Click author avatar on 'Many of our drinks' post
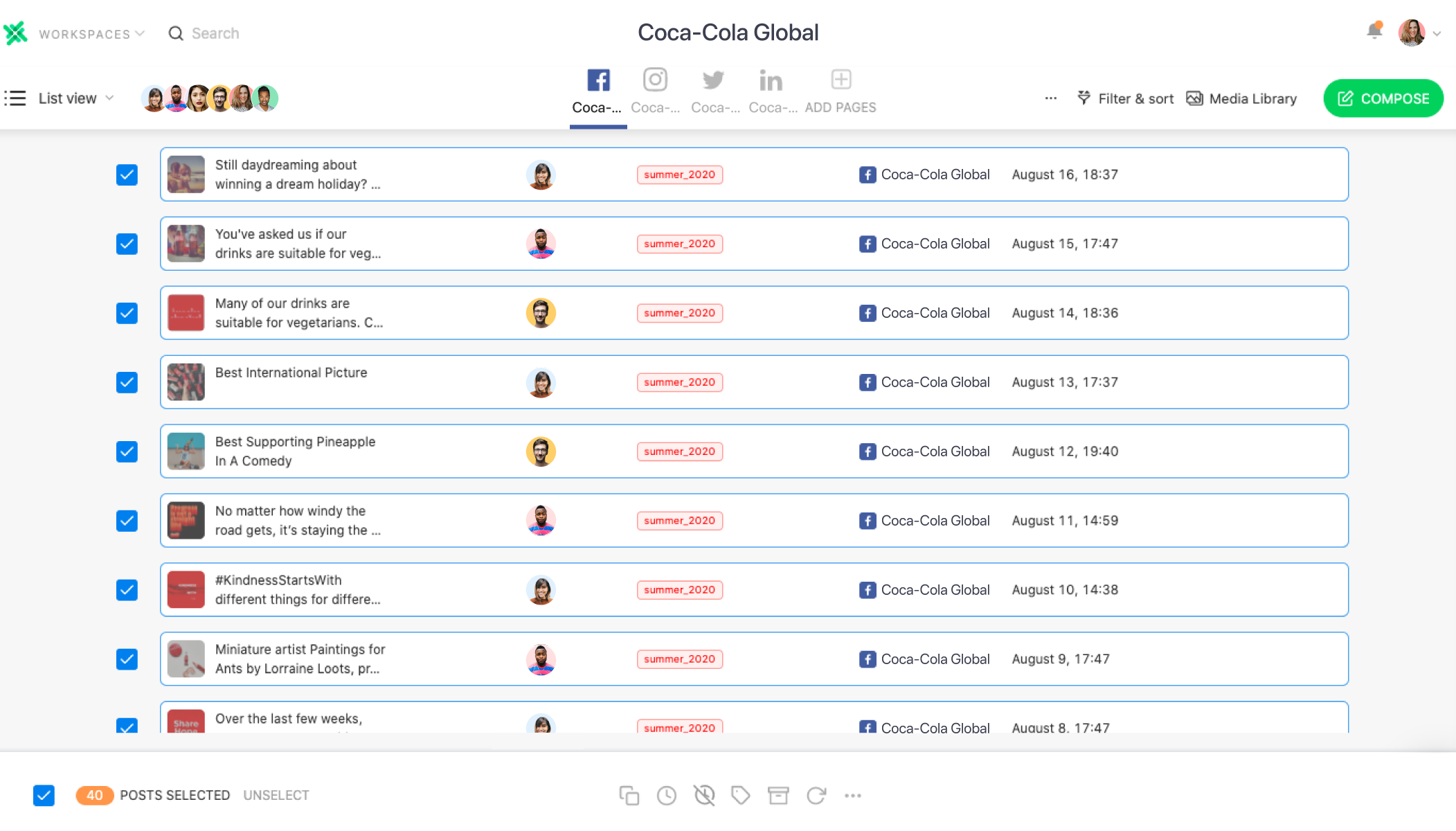 point(541,313)
